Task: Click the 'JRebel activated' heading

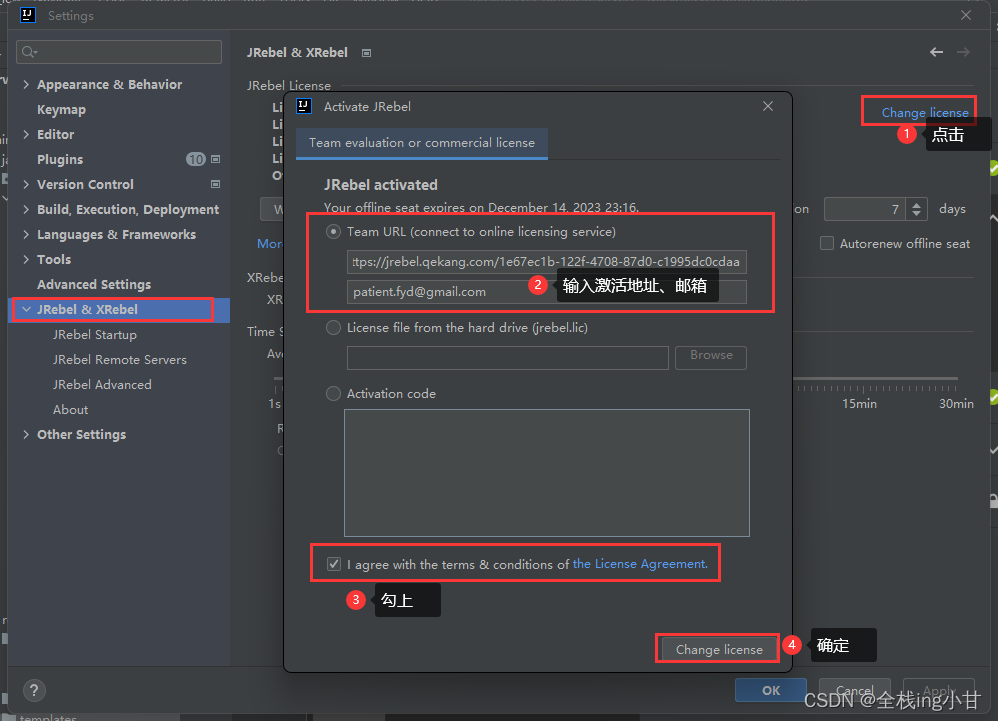Action: point(381,185)
